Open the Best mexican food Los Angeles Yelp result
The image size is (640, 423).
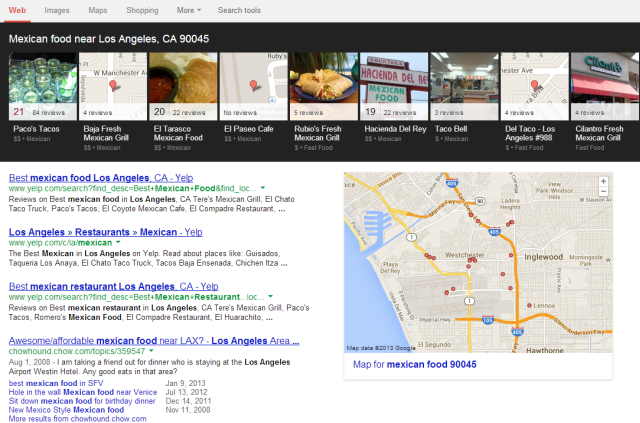(101, 178)
